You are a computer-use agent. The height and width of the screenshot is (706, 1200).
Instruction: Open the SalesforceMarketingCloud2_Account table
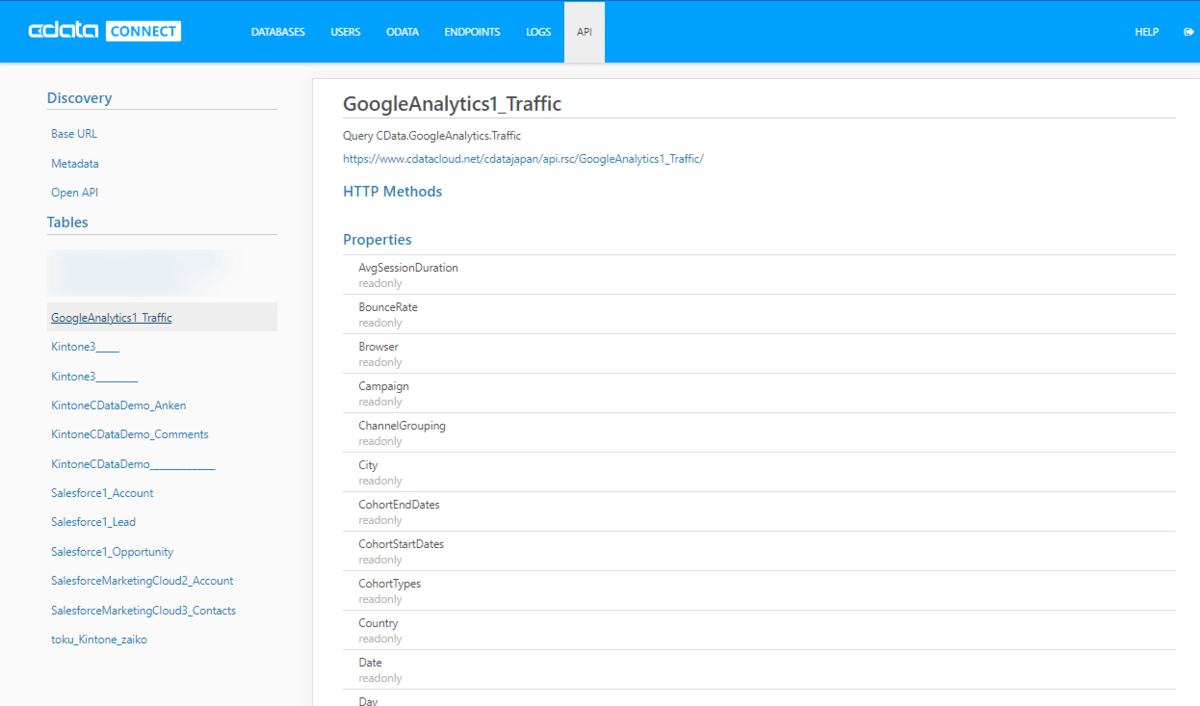tap(142, 581)
